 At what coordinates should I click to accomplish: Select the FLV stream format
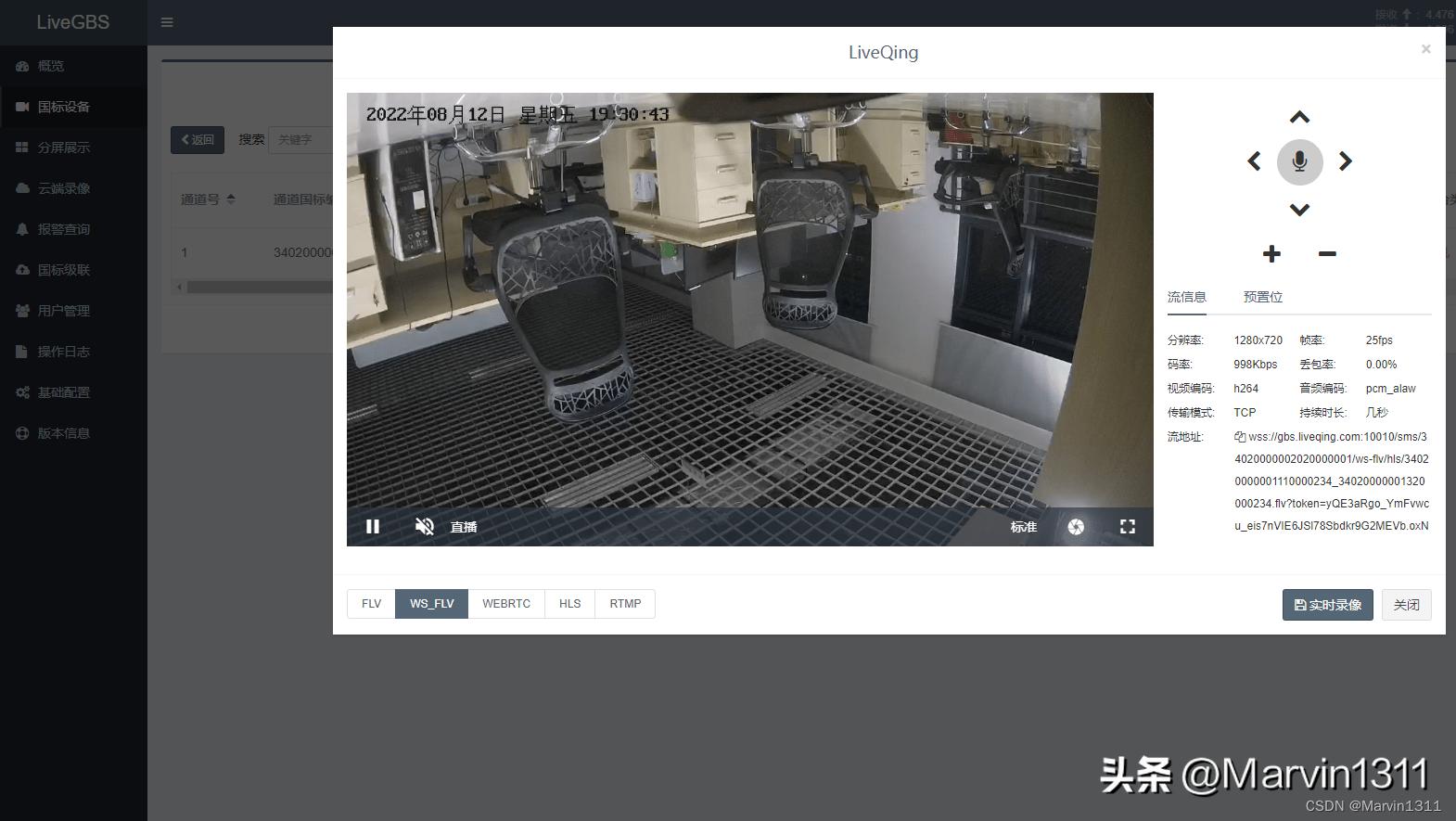371,604
